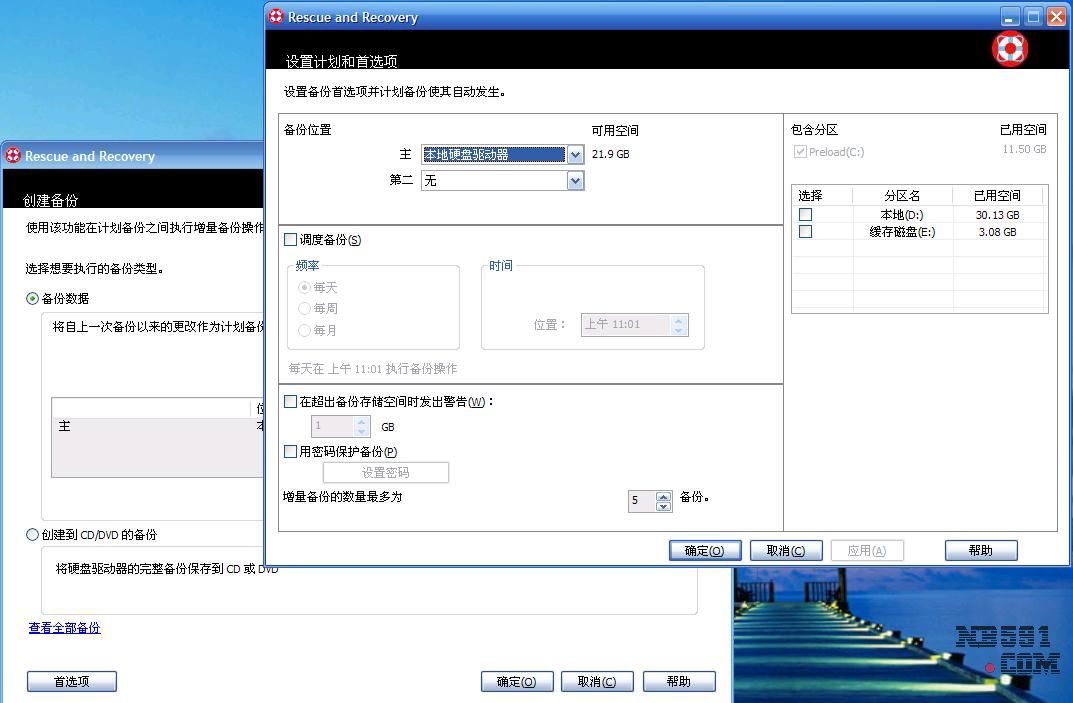The width and height of the screenshot is (1073, 703).
Task: Click the background window title bar icon
Action: point(13,155)
